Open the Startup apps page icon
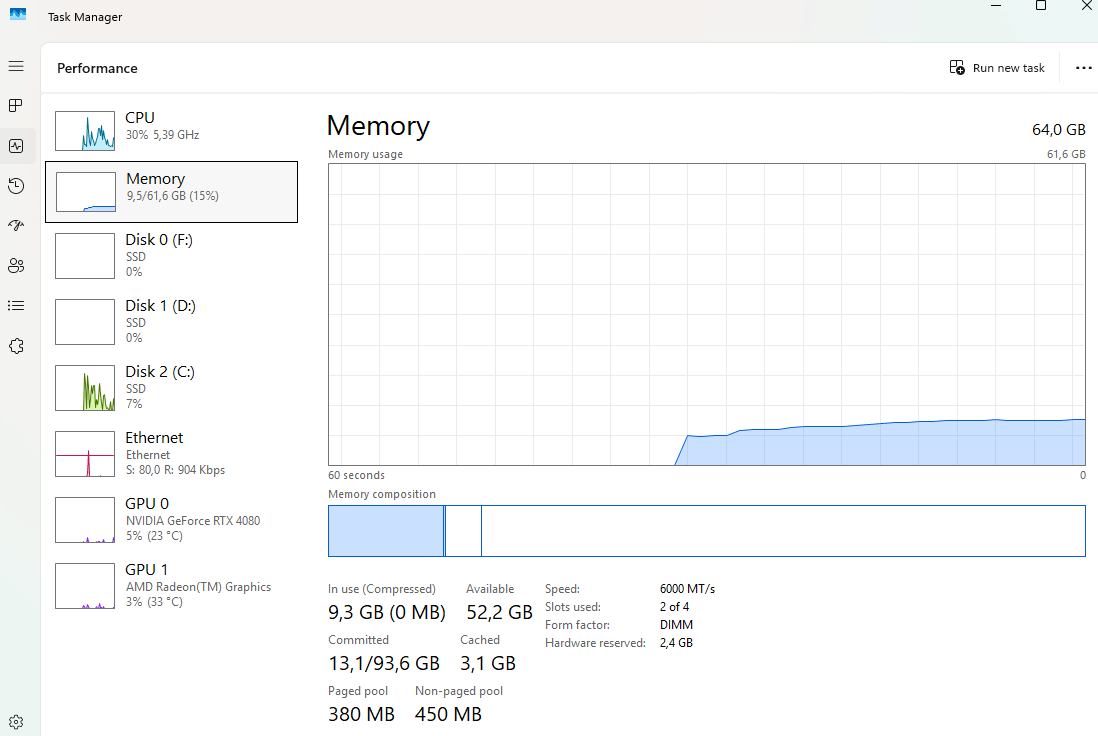Image resolution: width=1098 pixels, height=736 pixels. (x=16, y=226)
